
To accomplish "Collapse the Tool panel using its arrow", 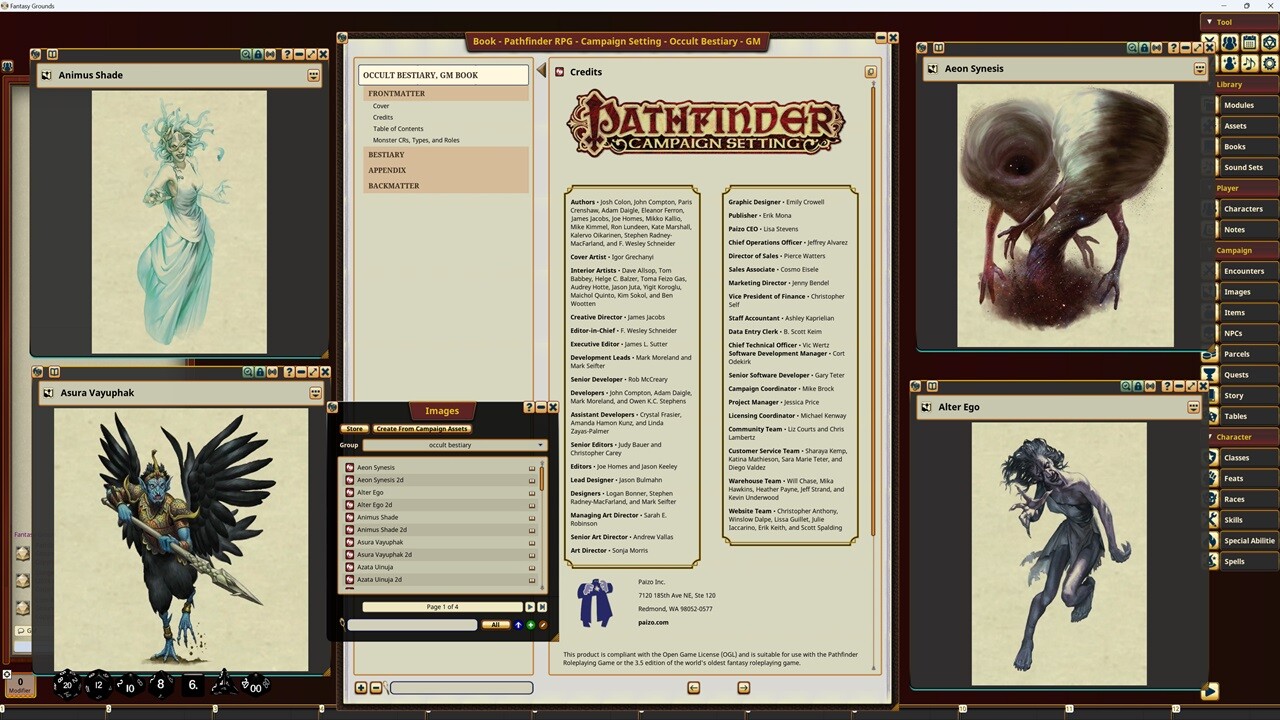I will (x=1209, y=21).
